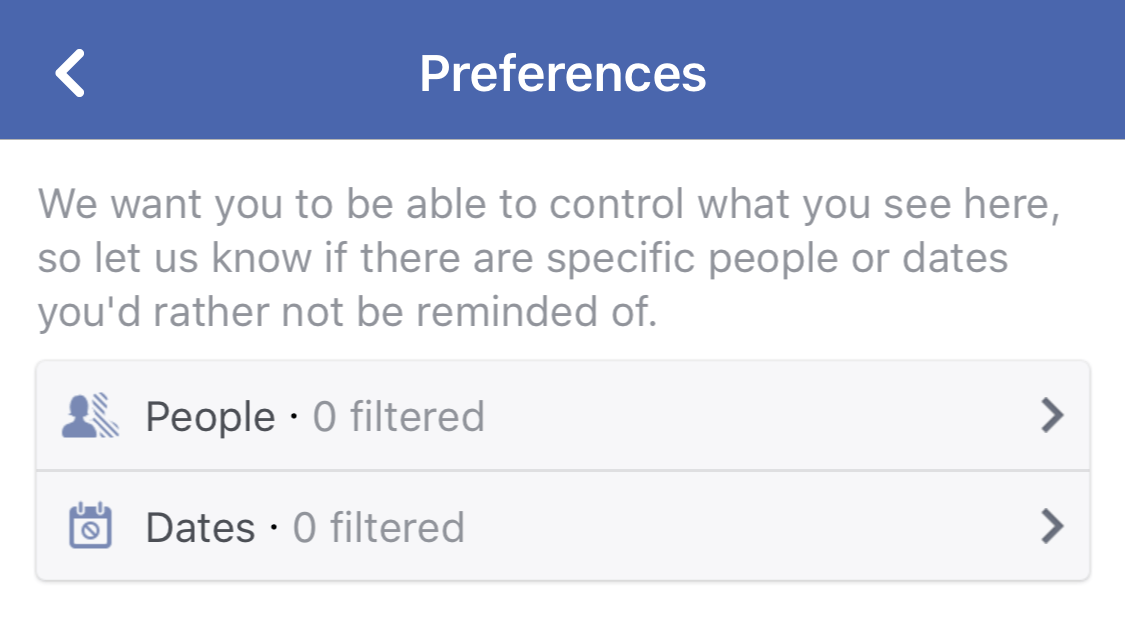Click the Dates label text
The width and height of the screenshot is (1125, 641).
200,527
